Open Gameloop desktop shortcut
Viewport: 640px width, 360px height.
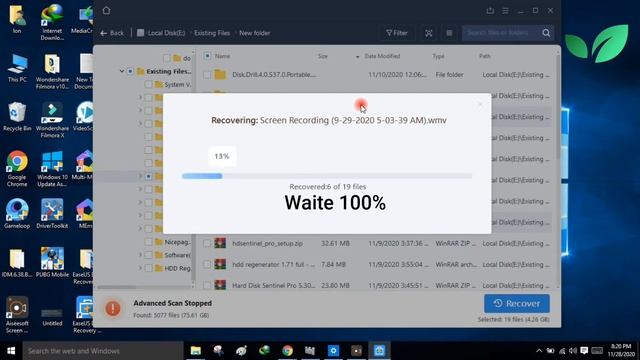[17, 213]
